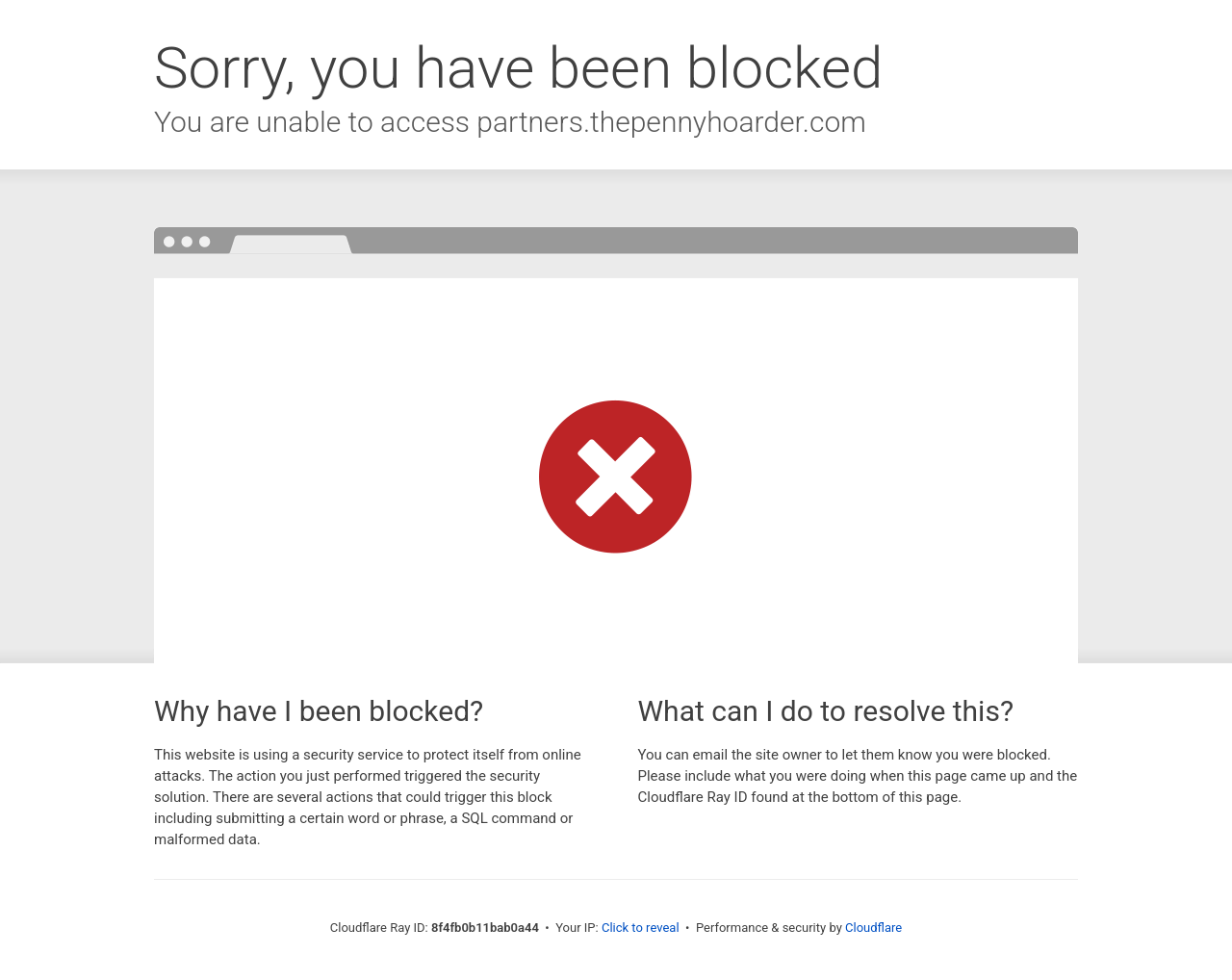Select the blank tab in browser illustration

coord(291,245)
